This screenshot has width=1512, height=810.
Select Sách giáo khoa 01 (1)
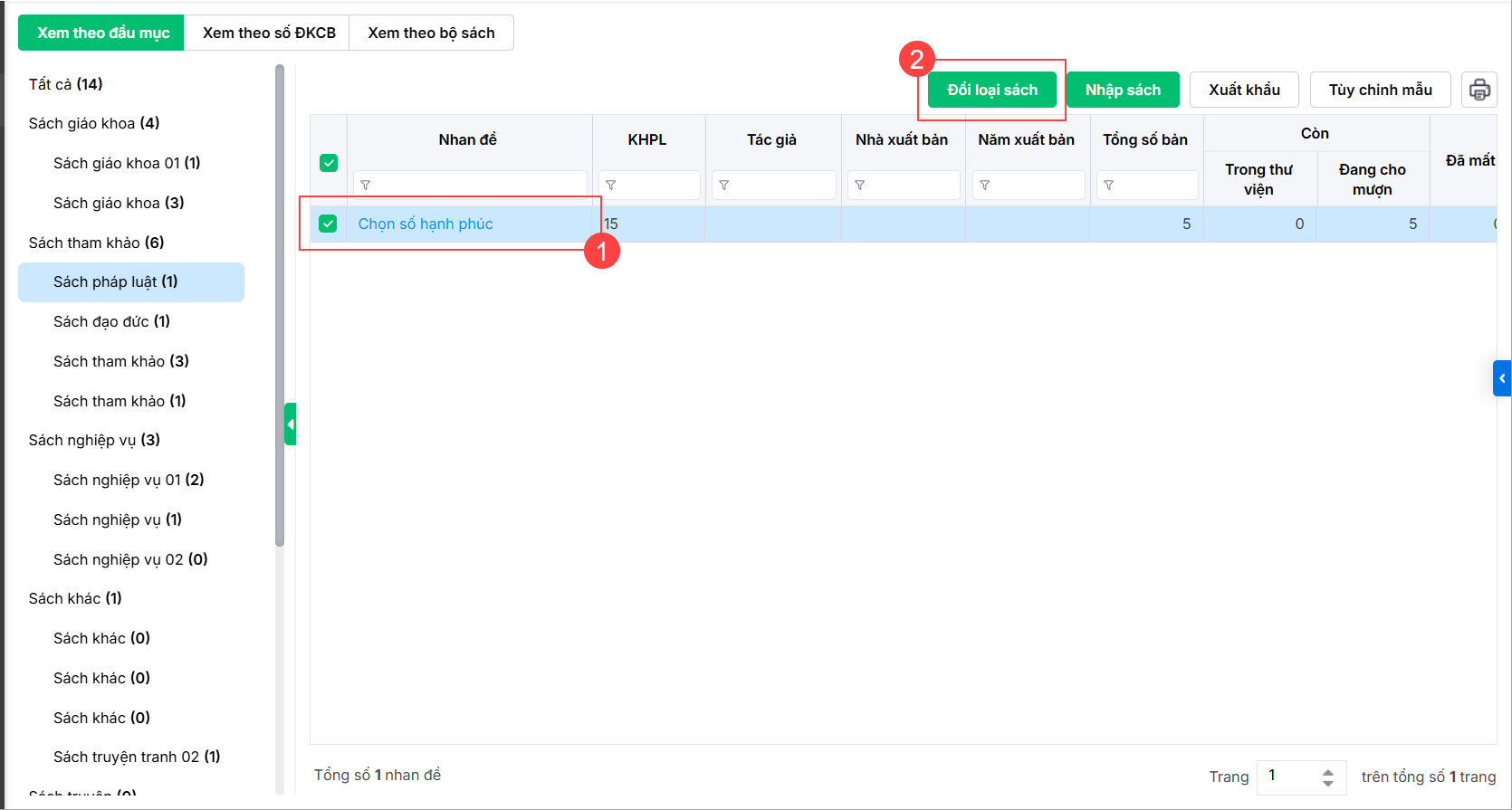point(127,163)
